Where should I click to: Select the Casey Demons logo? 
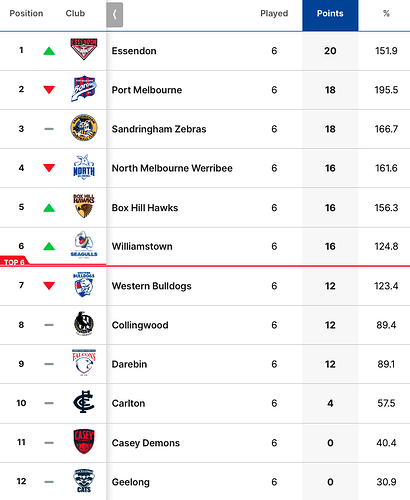(84, 441)
